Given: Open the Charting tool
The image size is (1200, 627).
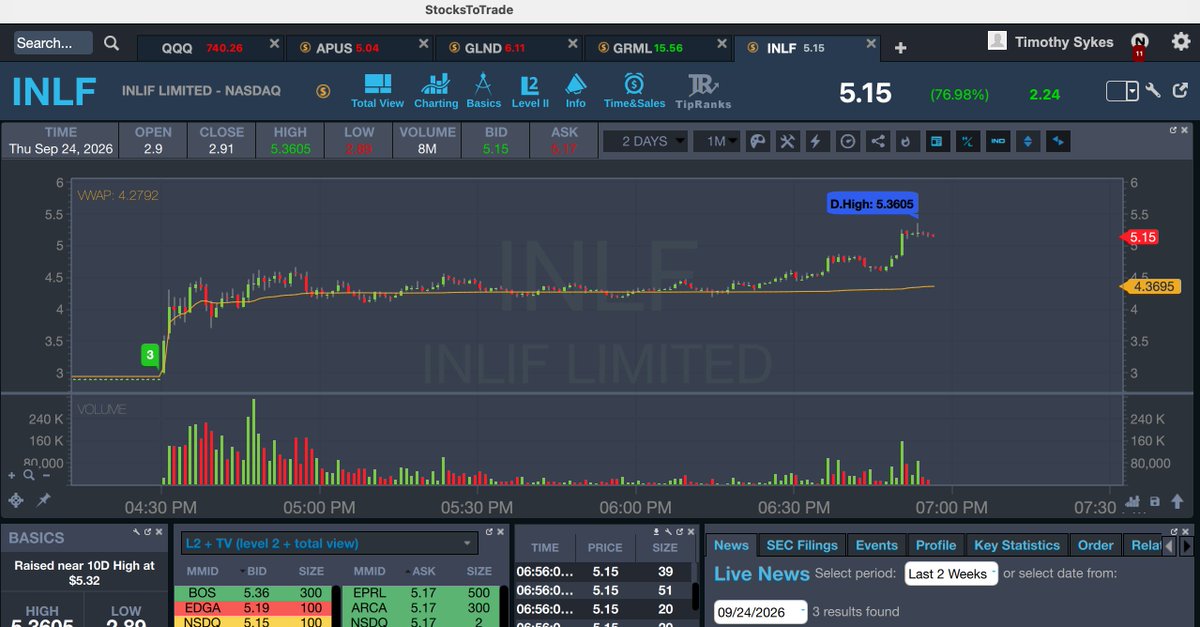Looking at the screenshot, I should (435, 90).
